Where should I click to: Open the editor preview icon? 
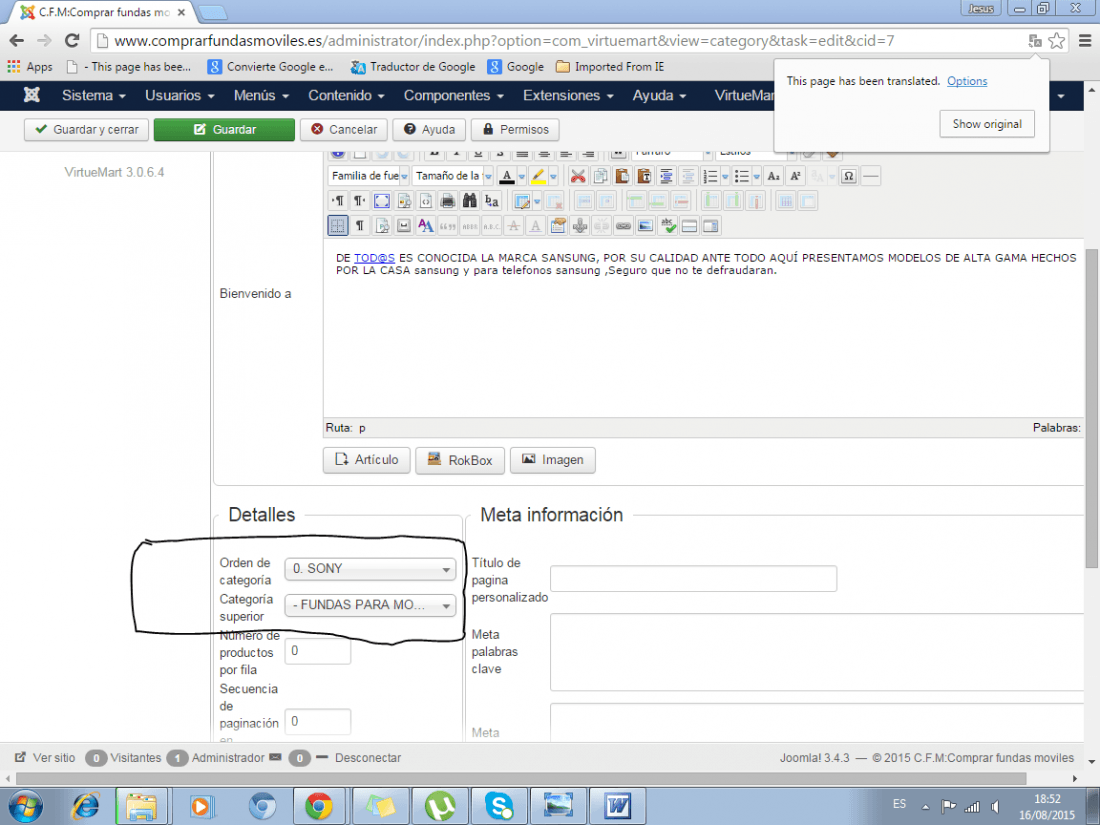click(x=404, y=201)
